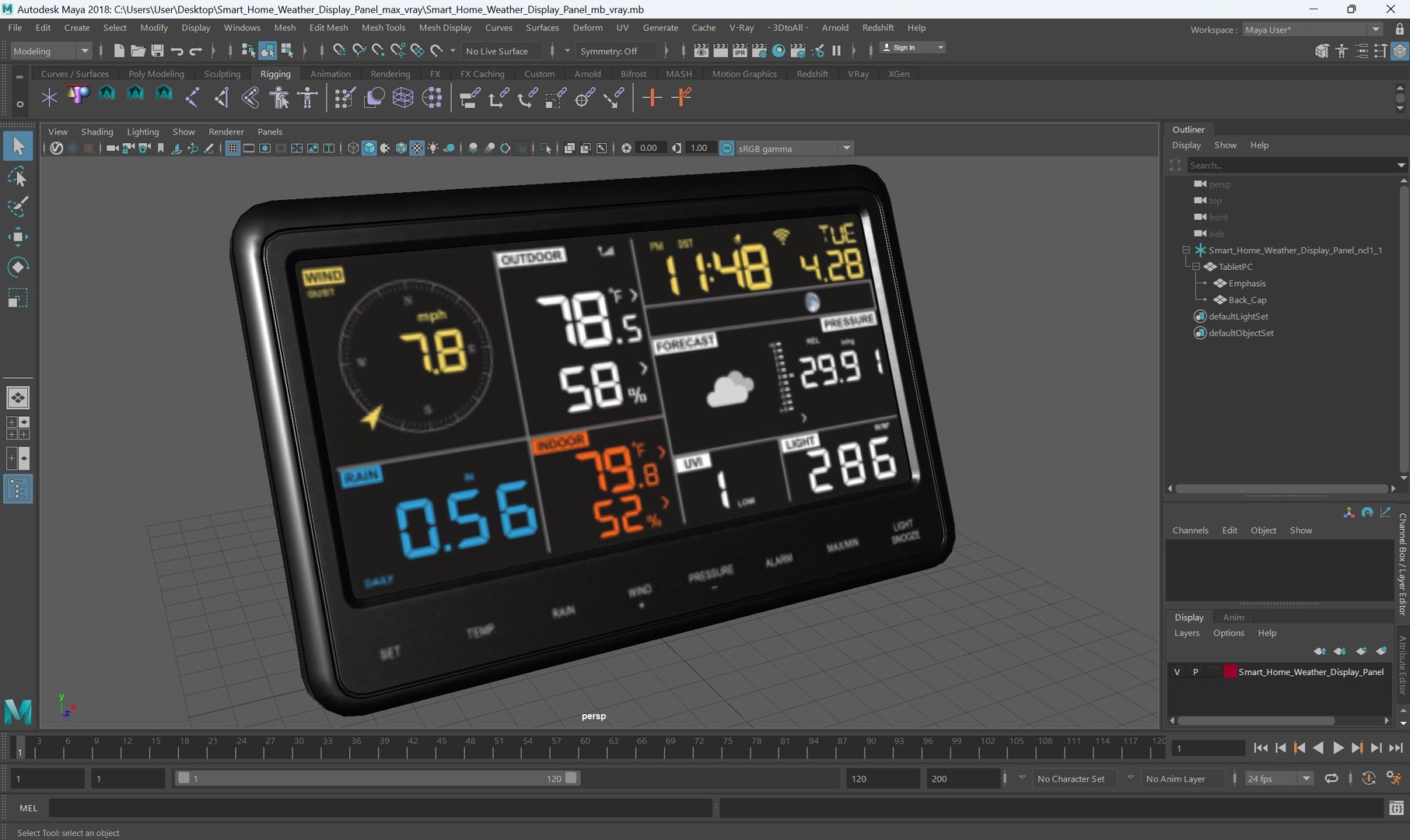Click the Redo arrow icon
The height and width of the screenshot is (840, 1410).
point(196,51)
